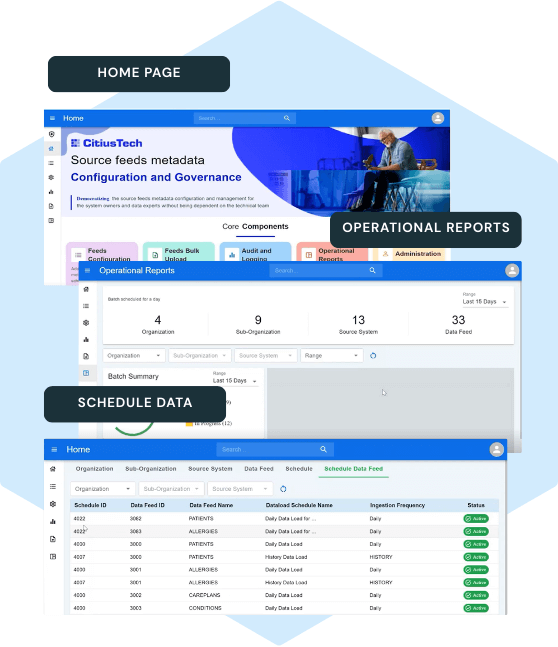Click the home icon in the Operational Reports sidebar
Image resolution: width=558 pixels, height=647 pixels.
pos(86,289)
